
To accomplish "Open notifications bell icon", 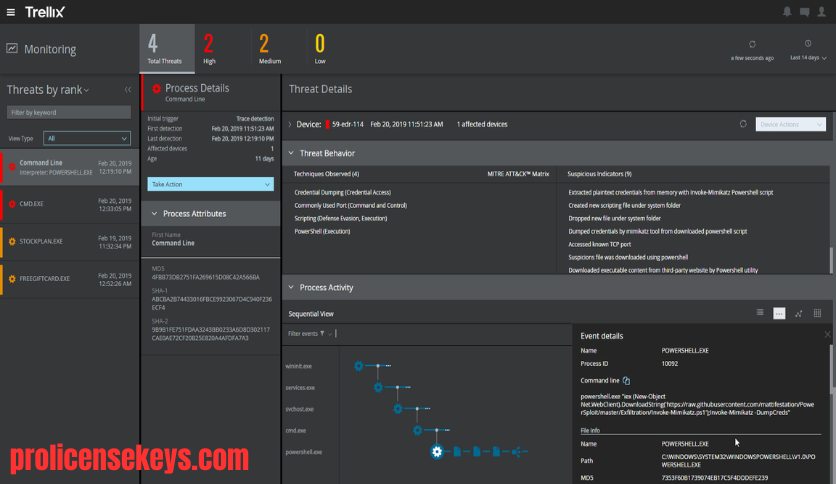I will coord(787,12).
